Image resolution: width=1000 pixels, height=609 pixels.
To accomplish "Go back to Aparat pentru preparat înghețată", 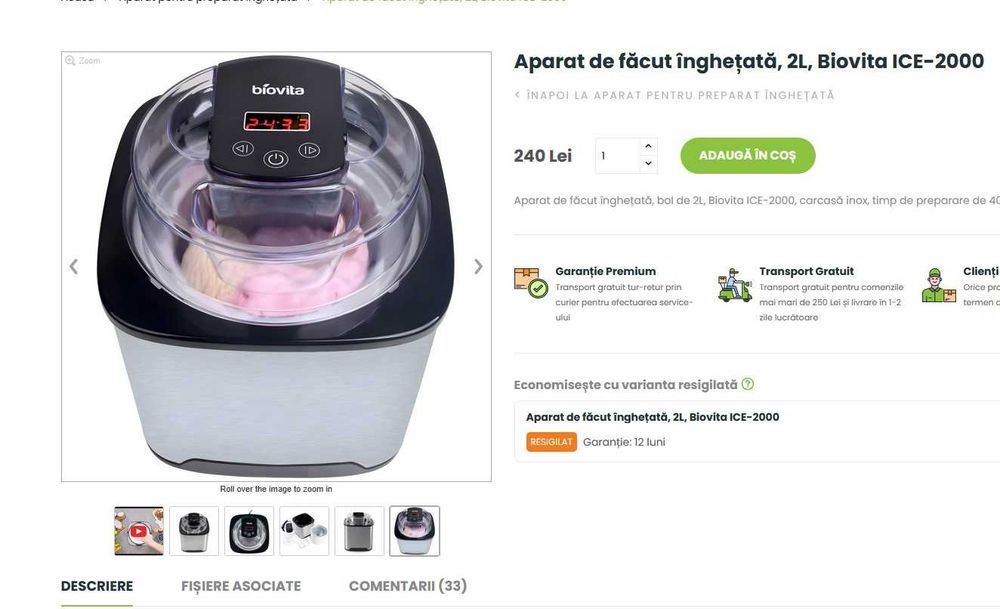I will coord(674,95).
